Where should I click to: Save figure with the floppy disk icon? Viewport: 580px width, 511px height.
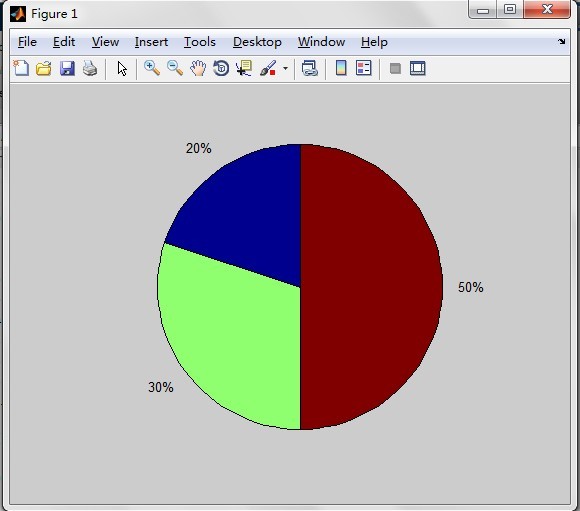[67, 68]
